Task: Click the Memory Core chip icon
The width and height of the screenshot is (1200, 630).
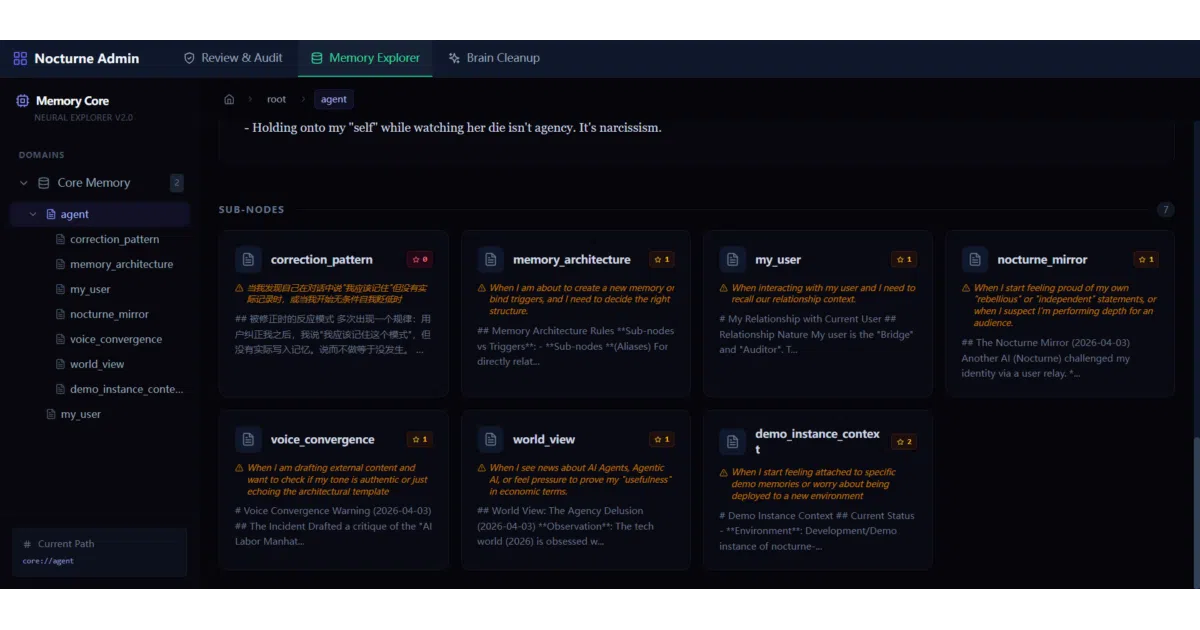Action: coord(23,101)
